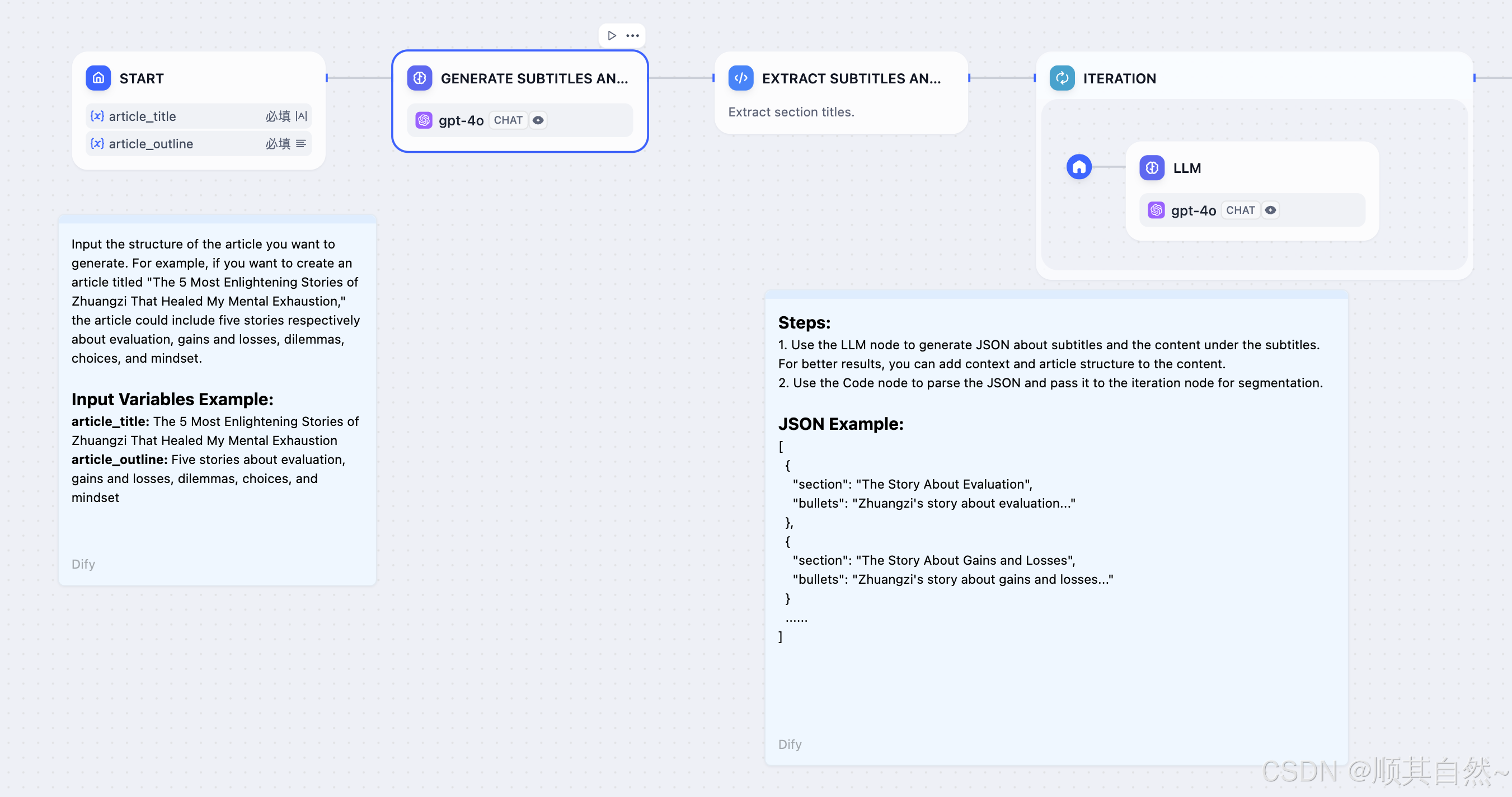
Task: Click the CHAT badge in iteration LLM node
Action: (x=1239, y=210)
